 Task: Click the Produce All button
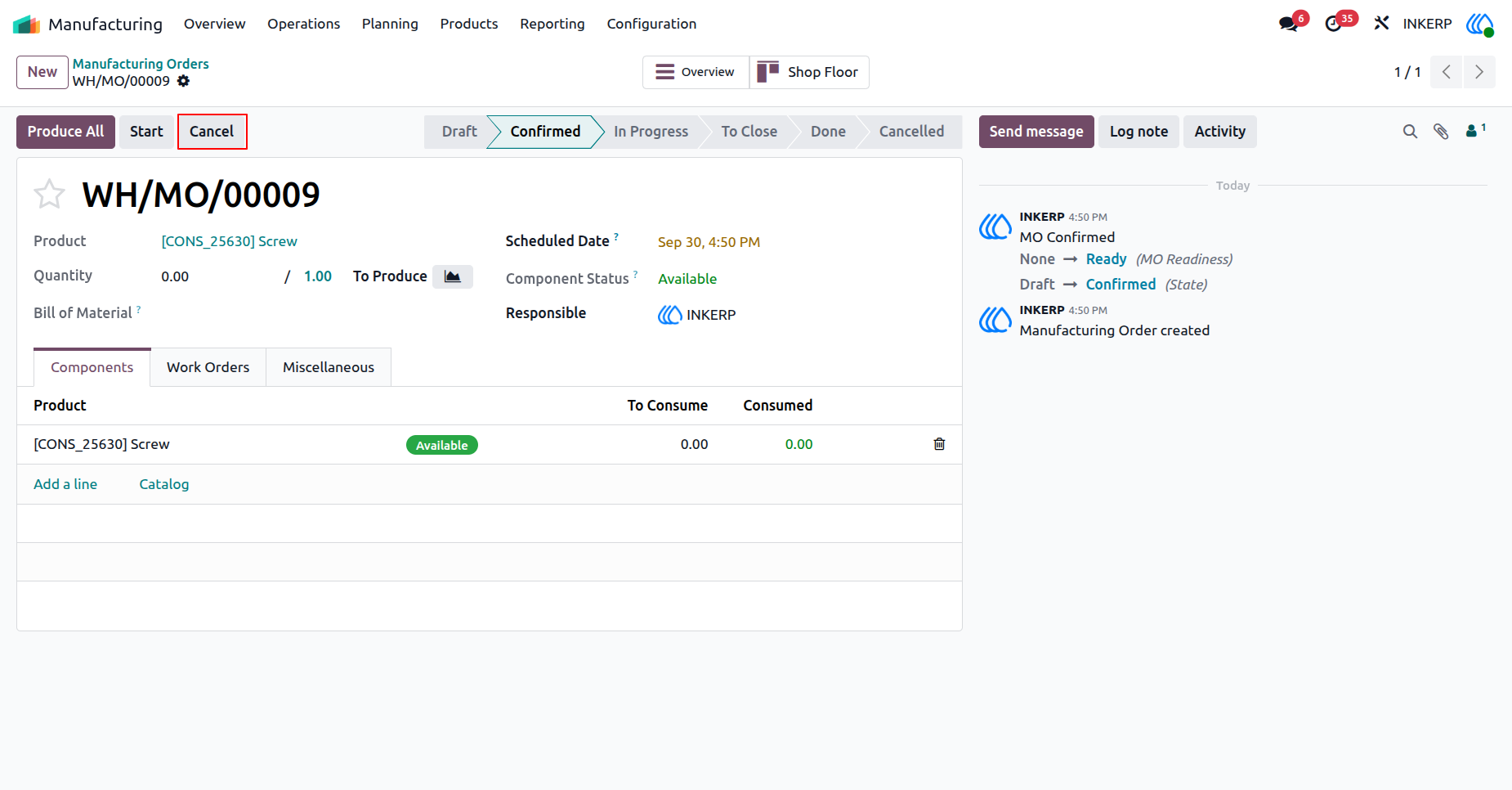click(65, 132)
